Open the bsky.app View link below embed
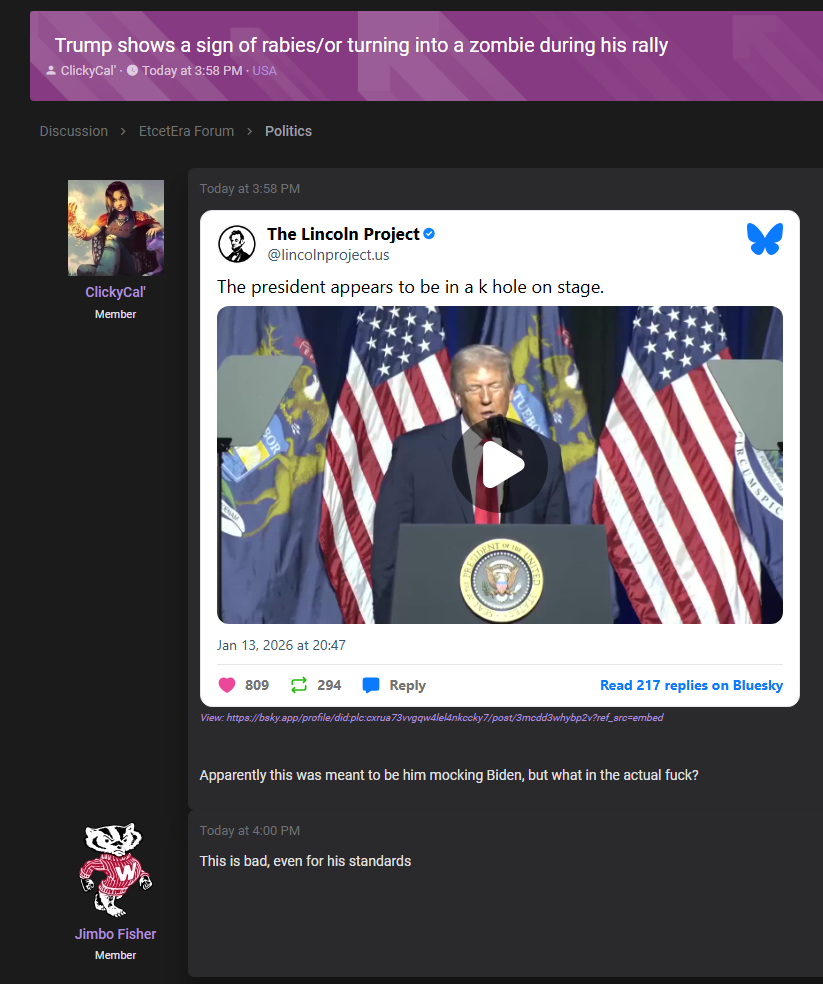Viewport: 823px width, 984px height. click(x=431, y=717)
